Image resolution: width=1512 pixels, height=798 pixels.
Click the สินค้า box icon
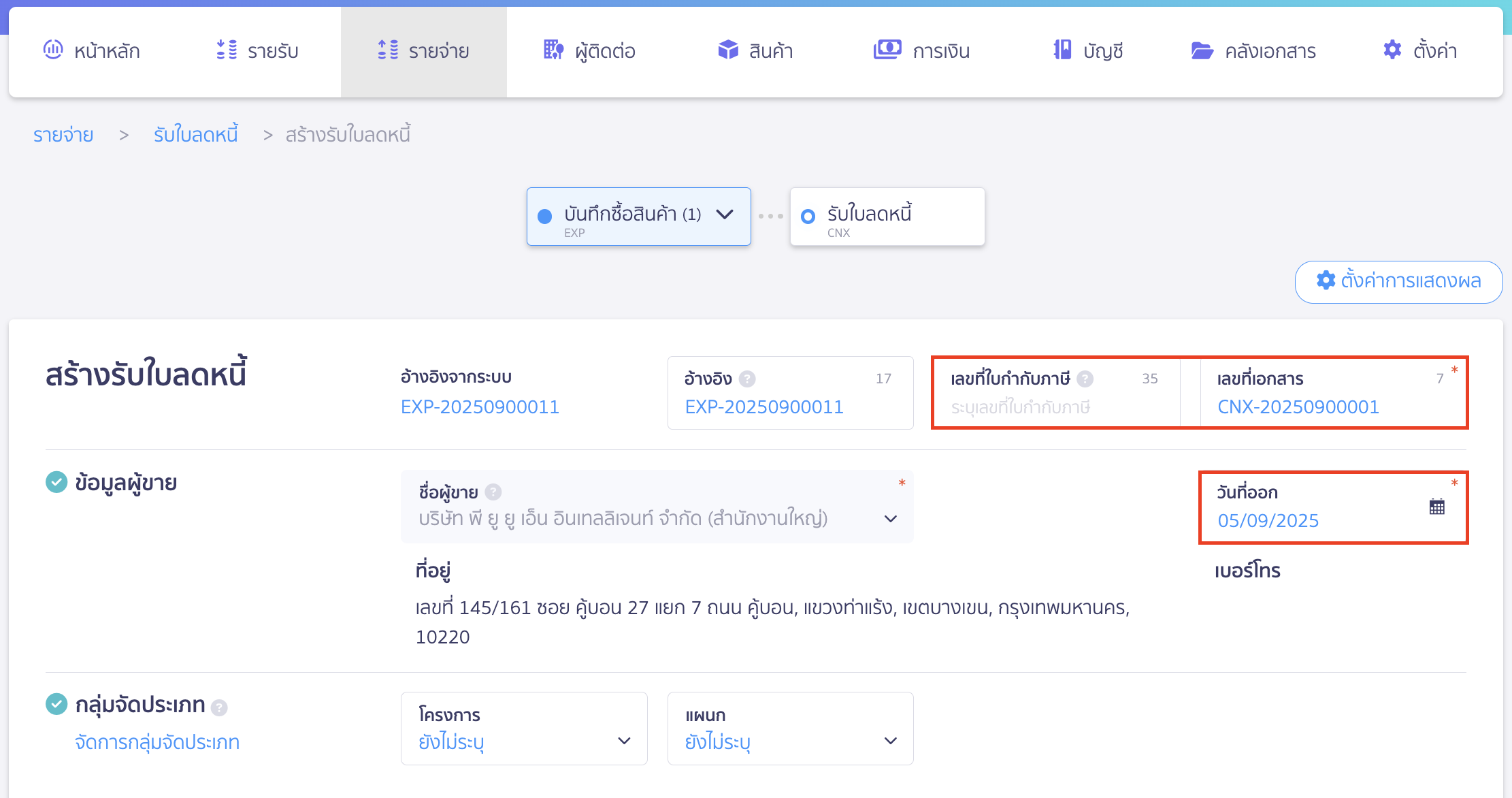728,50
